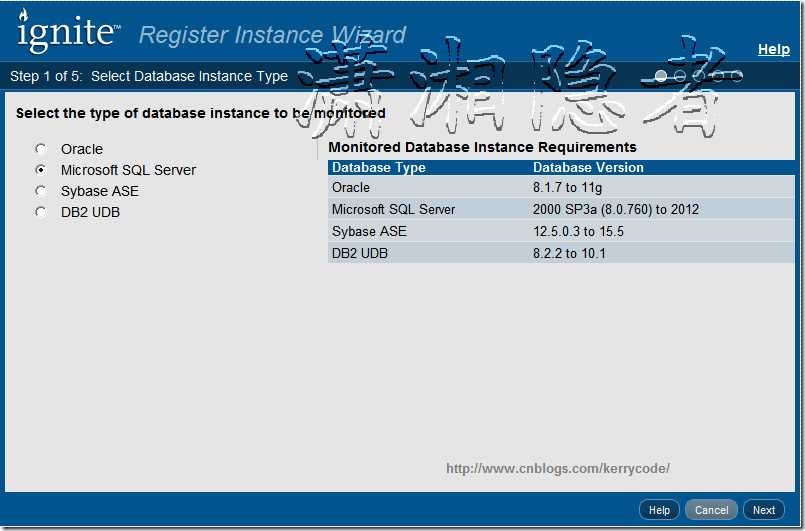The width and height of the screenshot is (805, 531).
Task: Choose the DB2 UDB radio option
Action: point(41,212)
